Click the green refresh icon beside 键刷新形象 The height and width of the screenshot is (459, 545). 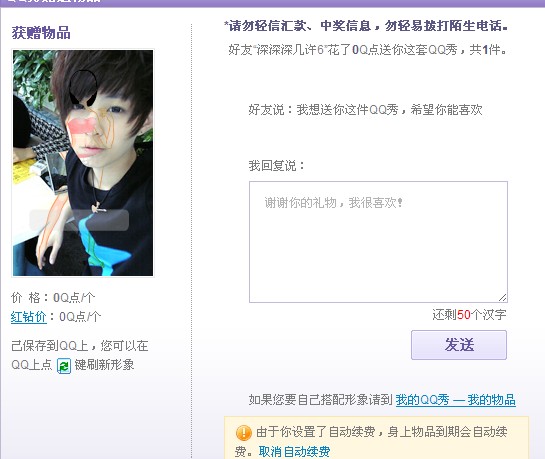point(64,366)
